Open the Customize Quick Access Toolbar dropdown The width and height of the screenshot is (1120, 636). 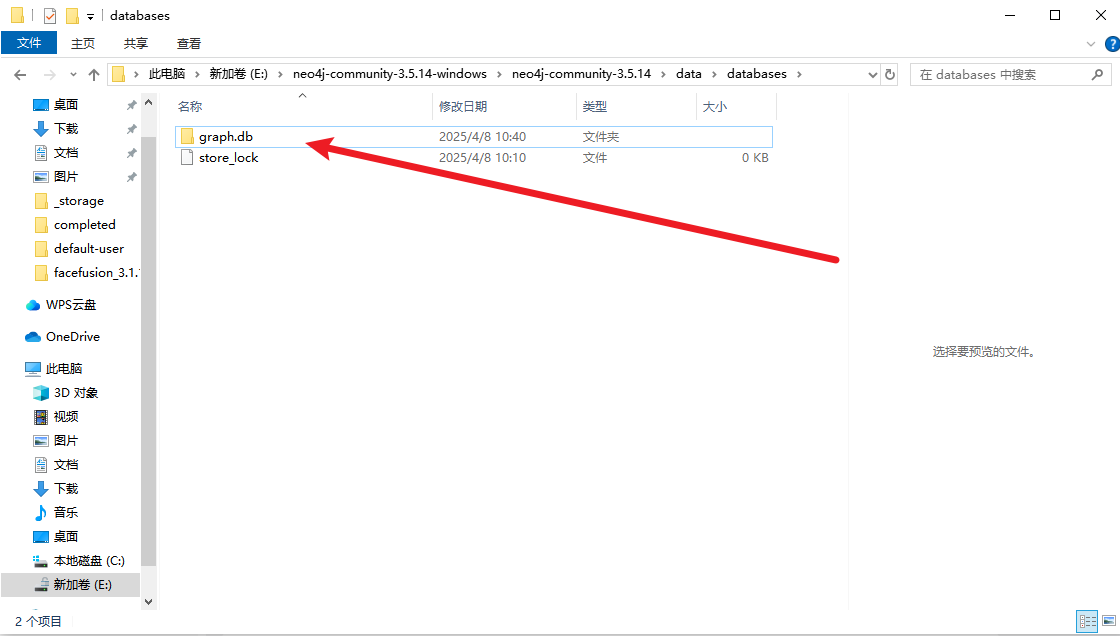pos(90,17)
